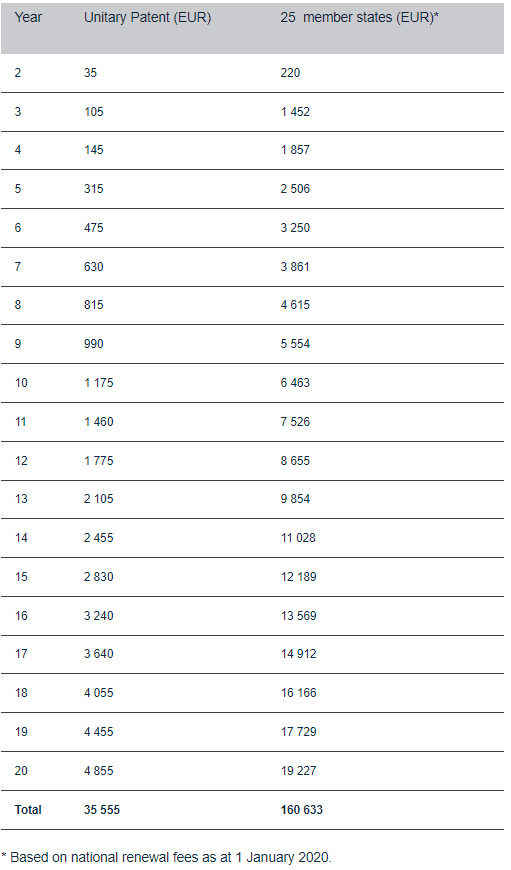Viewport: 511px width, 870px height.
Task: Click the national renewal fees footnote
Action: (166, 857)
